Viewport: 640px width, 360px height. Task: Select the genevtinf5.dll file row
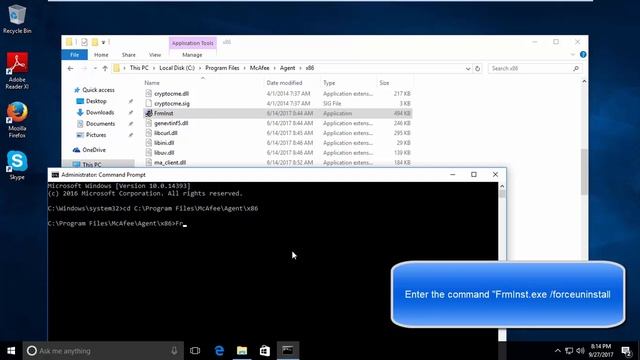point(278,123)
